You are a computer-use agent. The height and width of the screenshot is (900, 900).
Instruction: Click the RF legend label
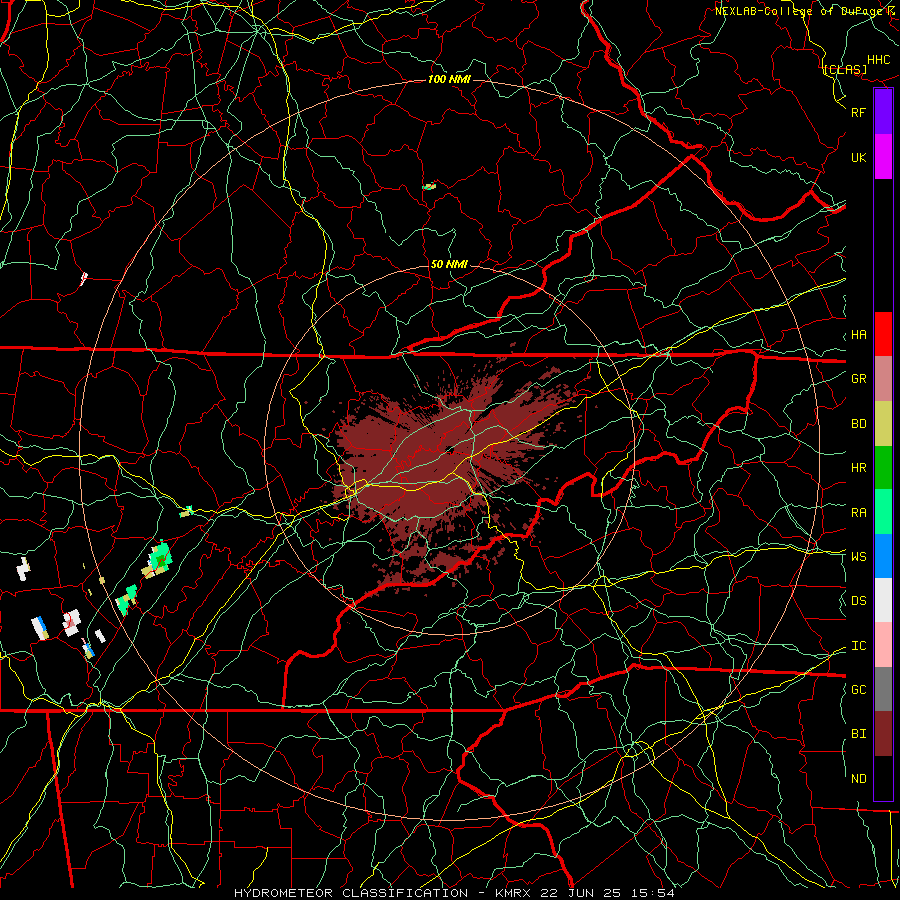tap(858, 112)
